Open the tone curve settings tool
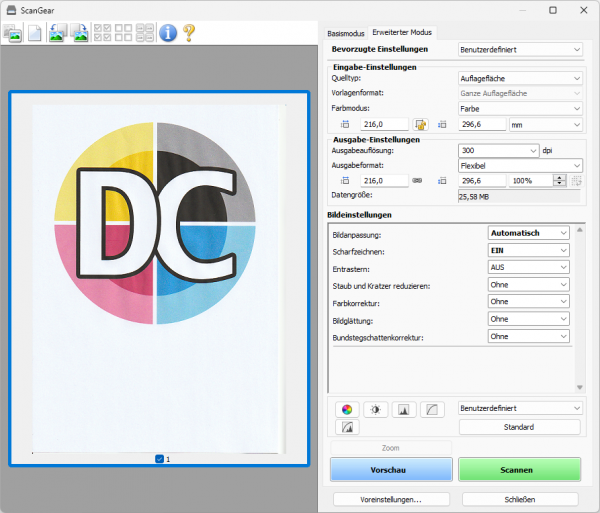 [431, 409]
